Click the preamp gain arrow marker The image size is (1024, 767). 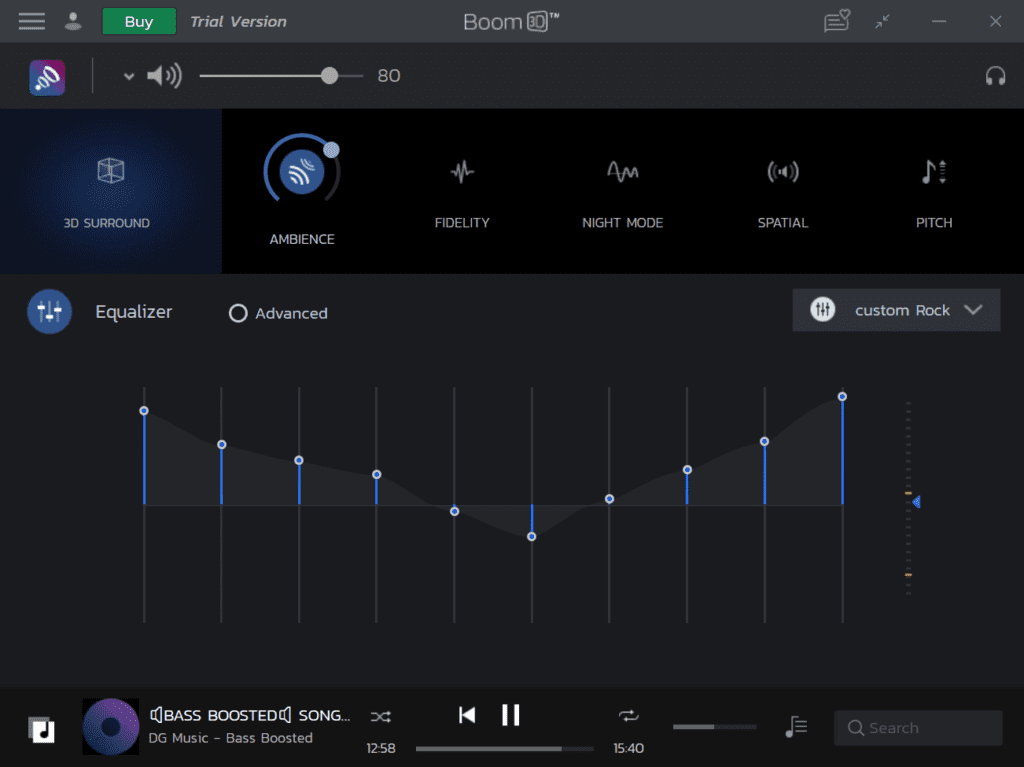pos(917,502)
